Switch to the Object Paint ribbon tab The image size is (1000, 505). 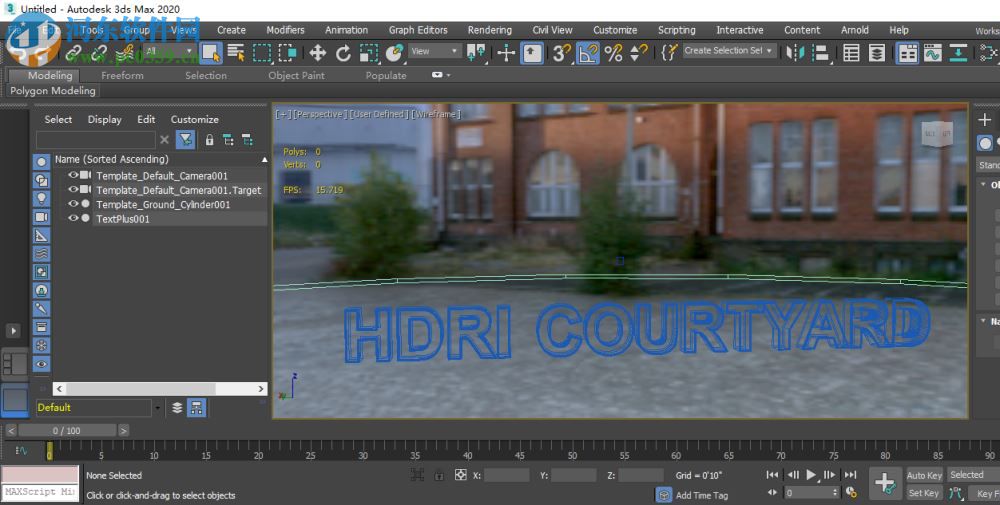[297, 75]
